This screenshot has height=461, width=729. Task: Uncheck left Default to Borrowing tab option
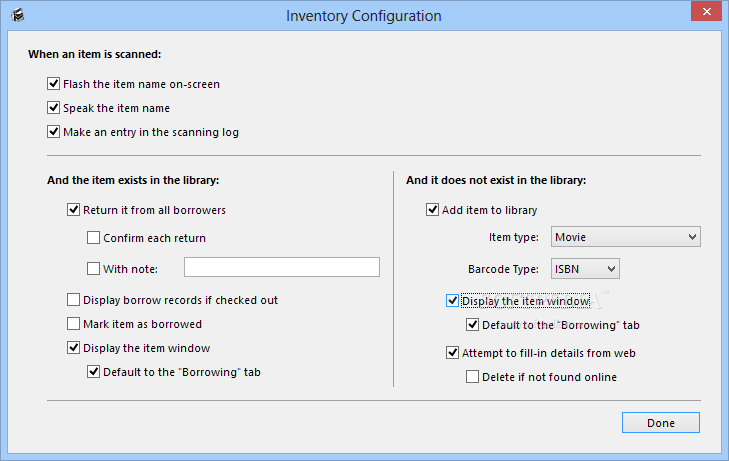click(x=93, y=372)
